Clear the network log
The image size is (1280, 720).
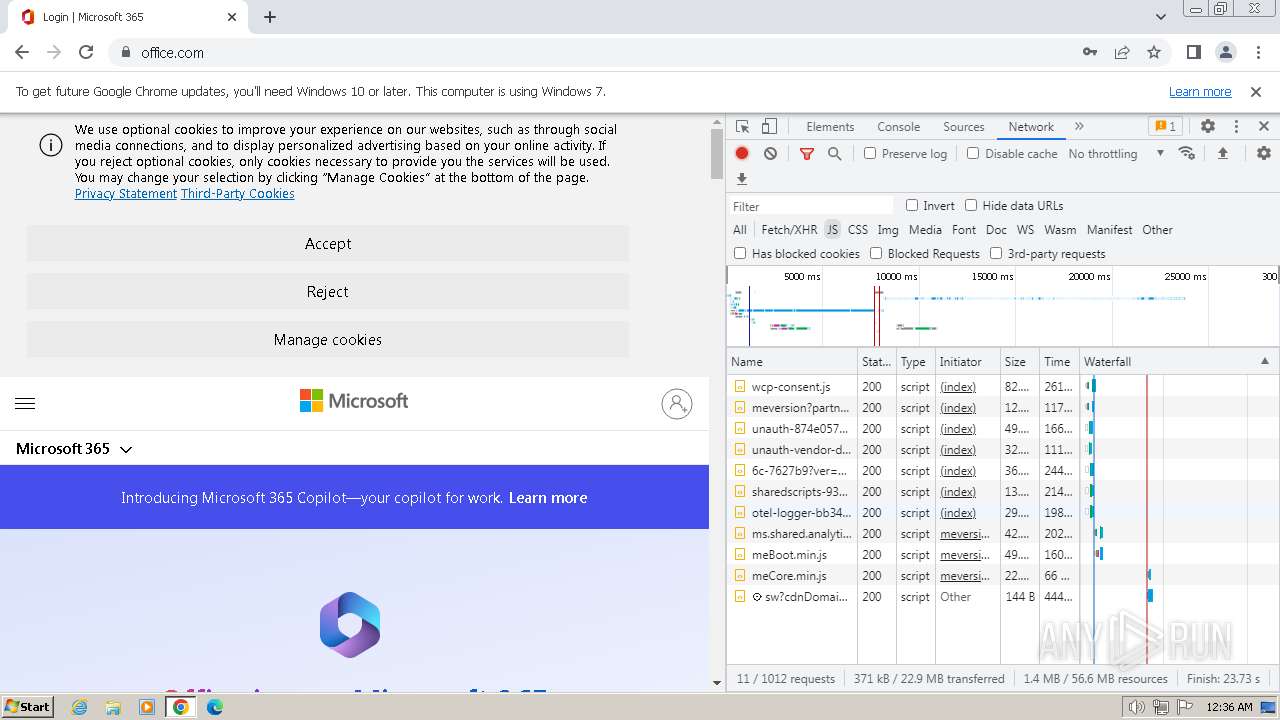pos(770,153)
